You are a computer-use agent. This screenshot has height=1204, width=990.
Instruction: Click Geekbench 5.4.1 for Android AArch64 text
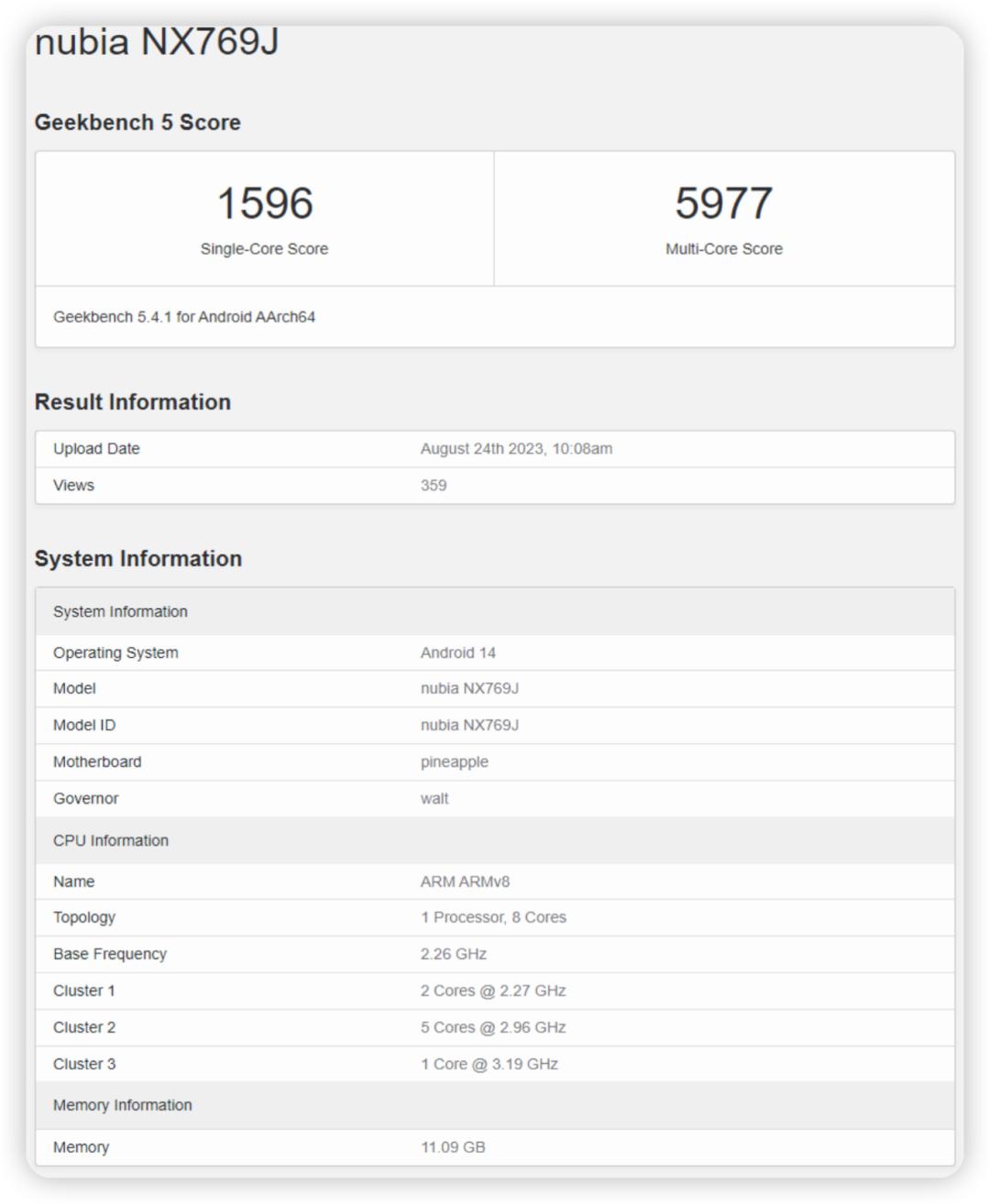[184, 317]
